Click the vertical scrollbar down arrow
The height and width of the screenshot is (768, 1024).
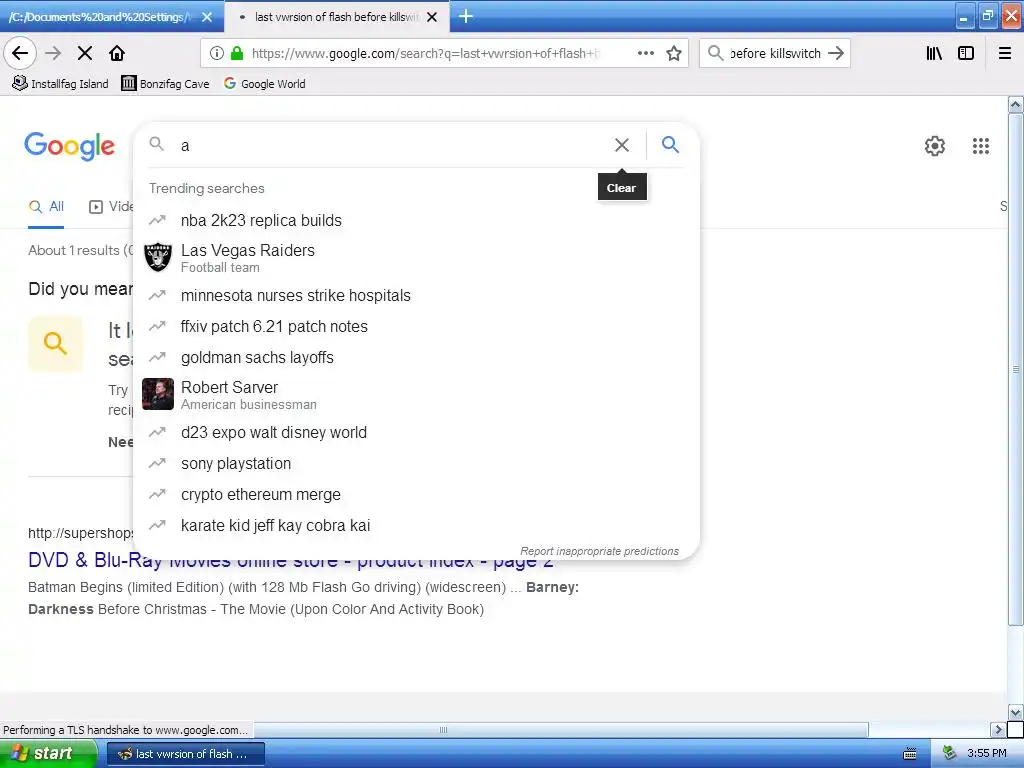pyautogui.click(x=1016, y=712)
